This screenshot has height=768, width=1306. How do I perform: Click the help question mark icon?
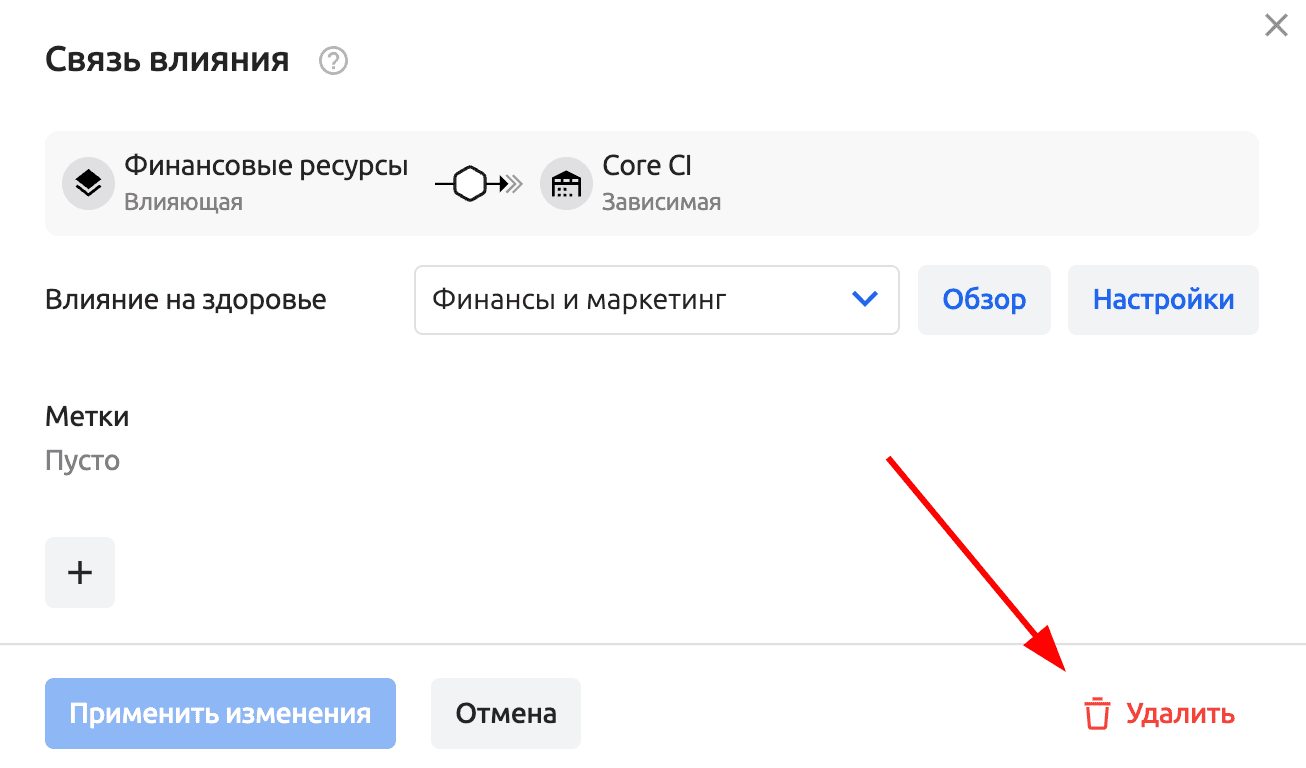coord(333,62)
